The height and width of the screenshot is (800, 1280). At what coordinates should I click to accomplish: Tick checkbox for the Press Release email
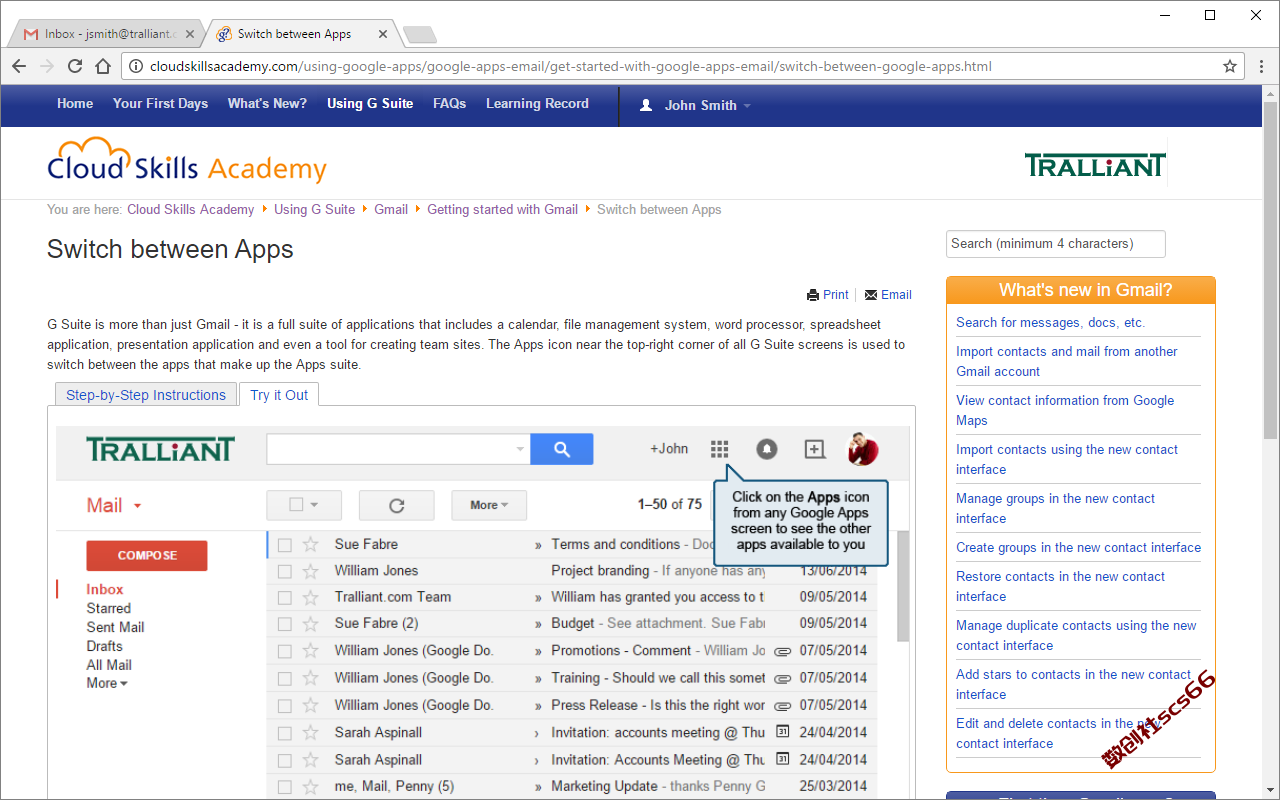coord(285,705)
